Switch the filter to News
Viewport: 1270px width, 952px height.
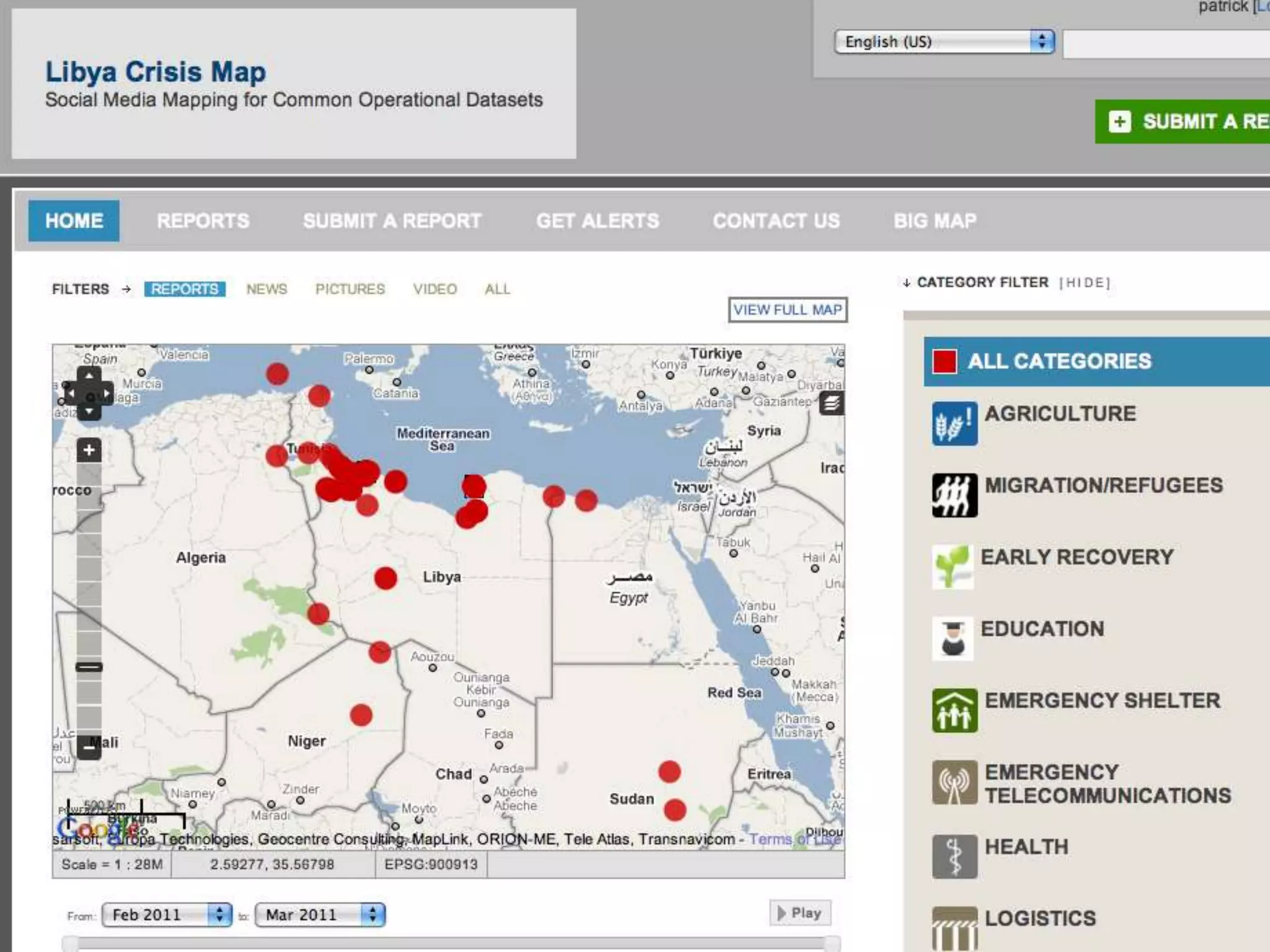click(267, 289)
